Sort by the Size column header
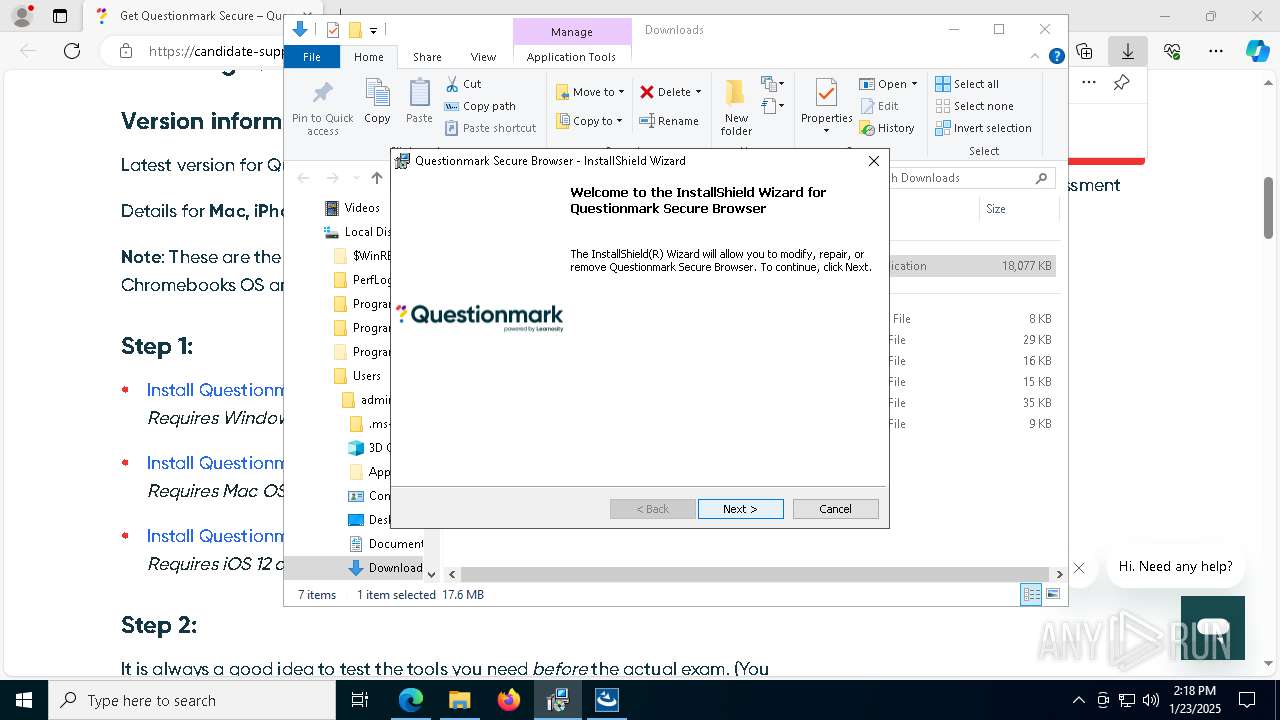 pyautogui.click(x=1018, y=209)
